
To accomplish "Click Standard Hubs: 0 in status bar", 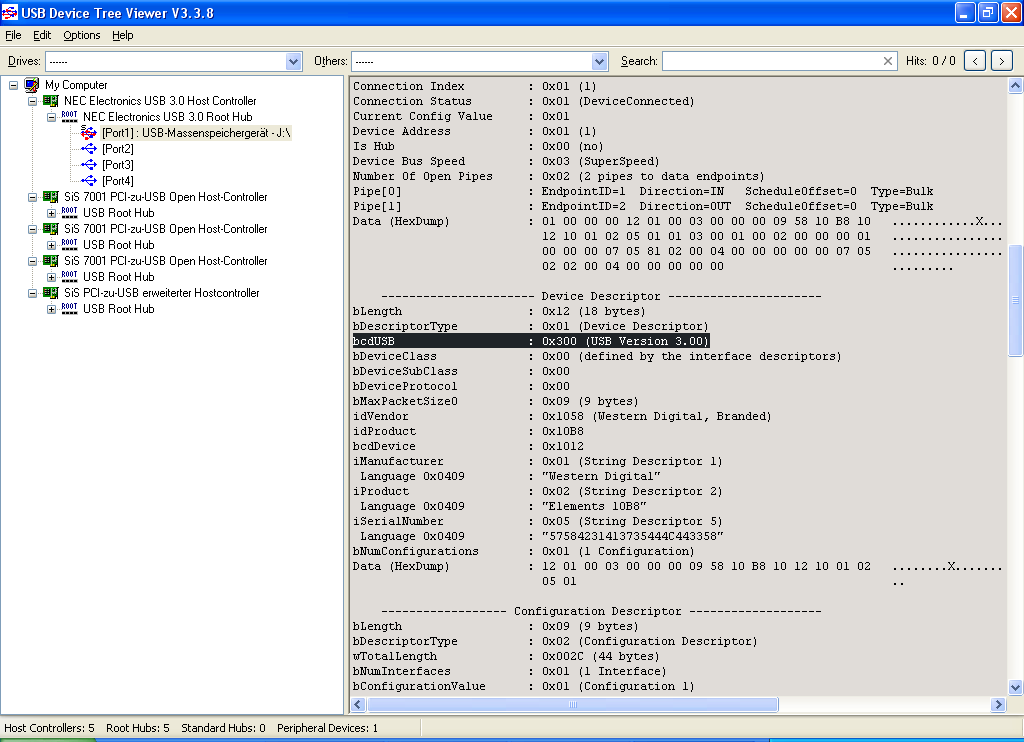I will coord(223,728).
